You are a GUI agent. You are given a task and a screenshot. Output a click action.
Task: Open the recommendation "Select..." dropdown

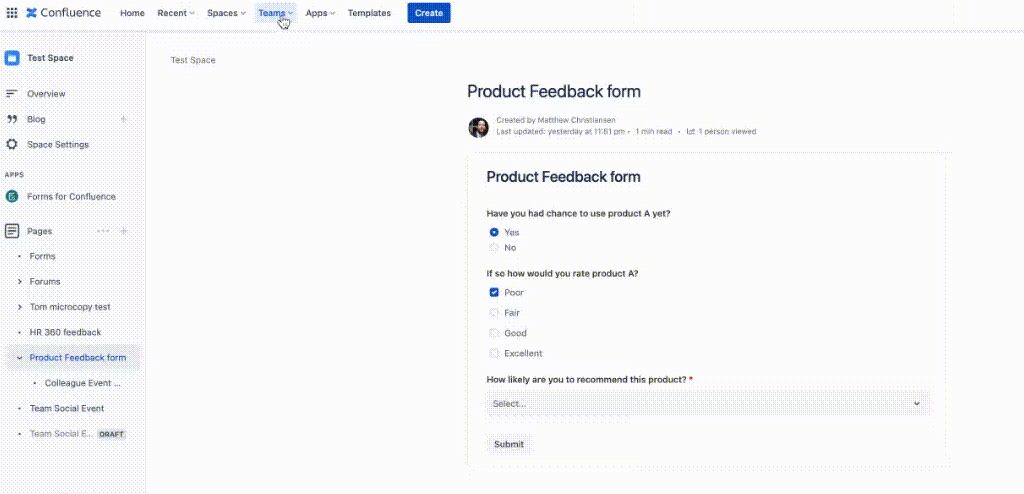pyautogui.click(x=707, y=403)
